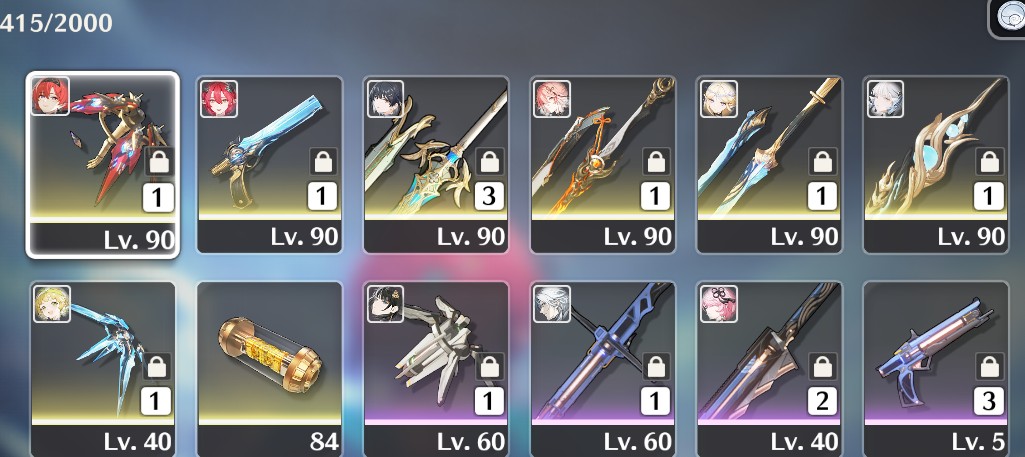Select the red and gold gauntlets weapon card
1025x457 pixels.
pos(103,165)
